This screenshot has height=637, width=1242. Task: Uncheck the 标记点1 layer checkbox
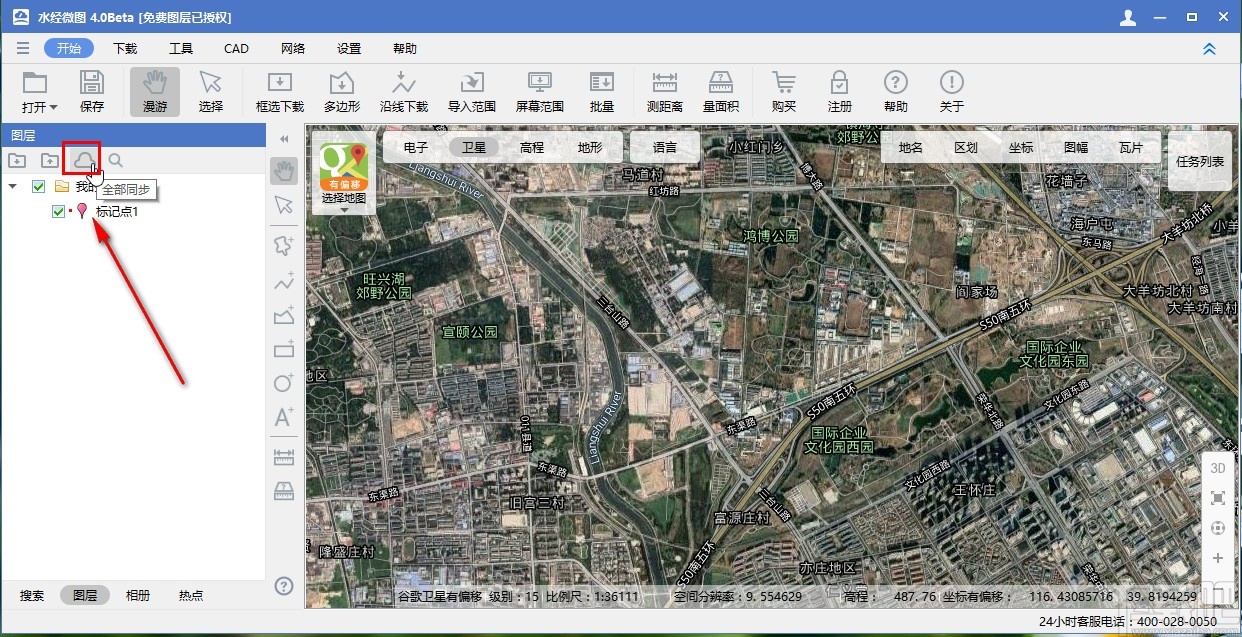58,212
